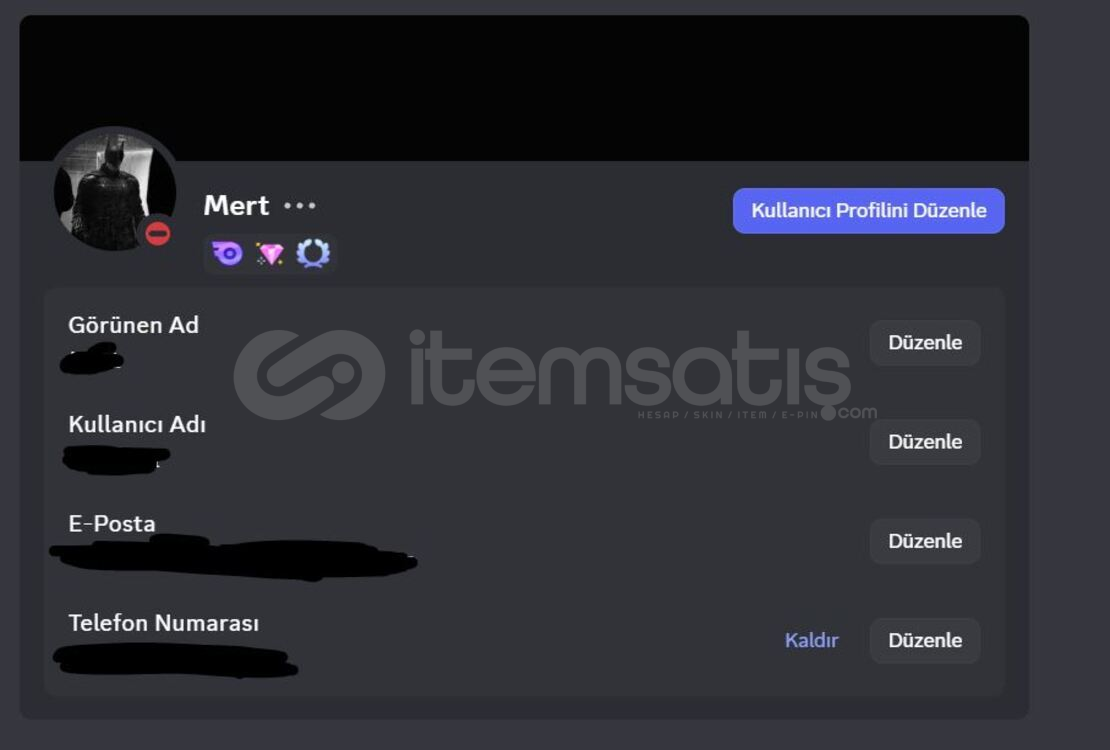Click the pink server boost gem badge

point(270,254)
